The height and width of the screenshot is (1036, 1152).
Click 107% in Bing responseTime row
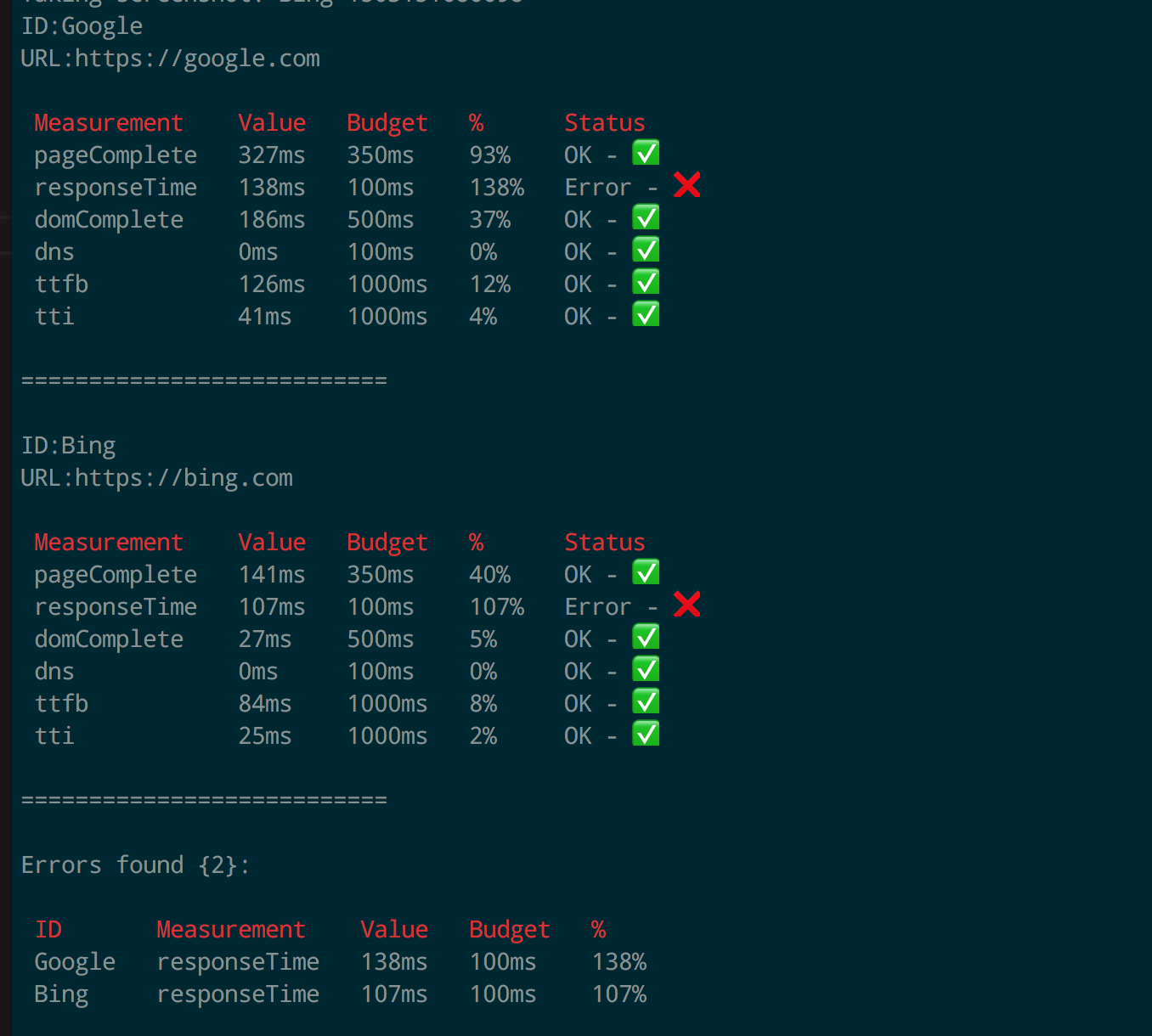click(x=497, y=607)
